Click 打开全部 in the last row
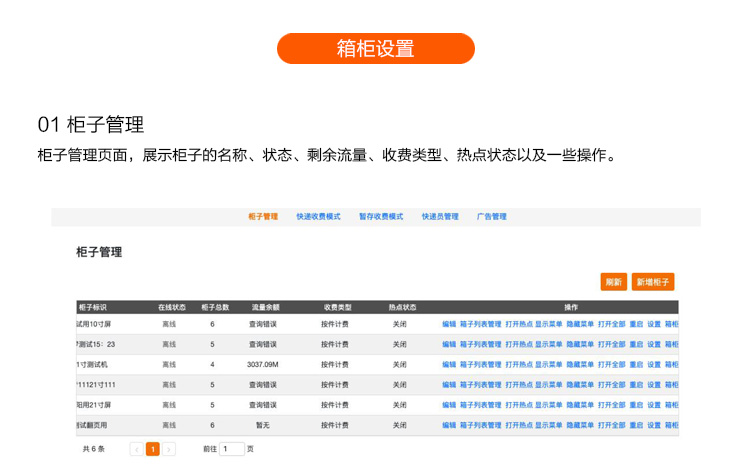 [x=611, y=425]
